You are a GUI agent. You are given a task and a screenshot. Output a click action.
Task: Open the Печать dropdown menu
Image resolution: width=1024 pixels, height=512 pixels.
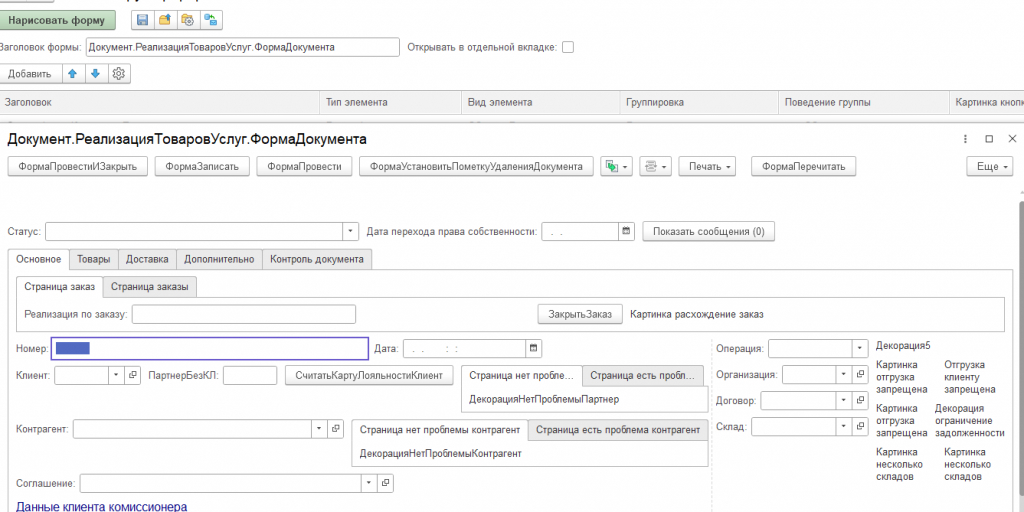(712, 166)
